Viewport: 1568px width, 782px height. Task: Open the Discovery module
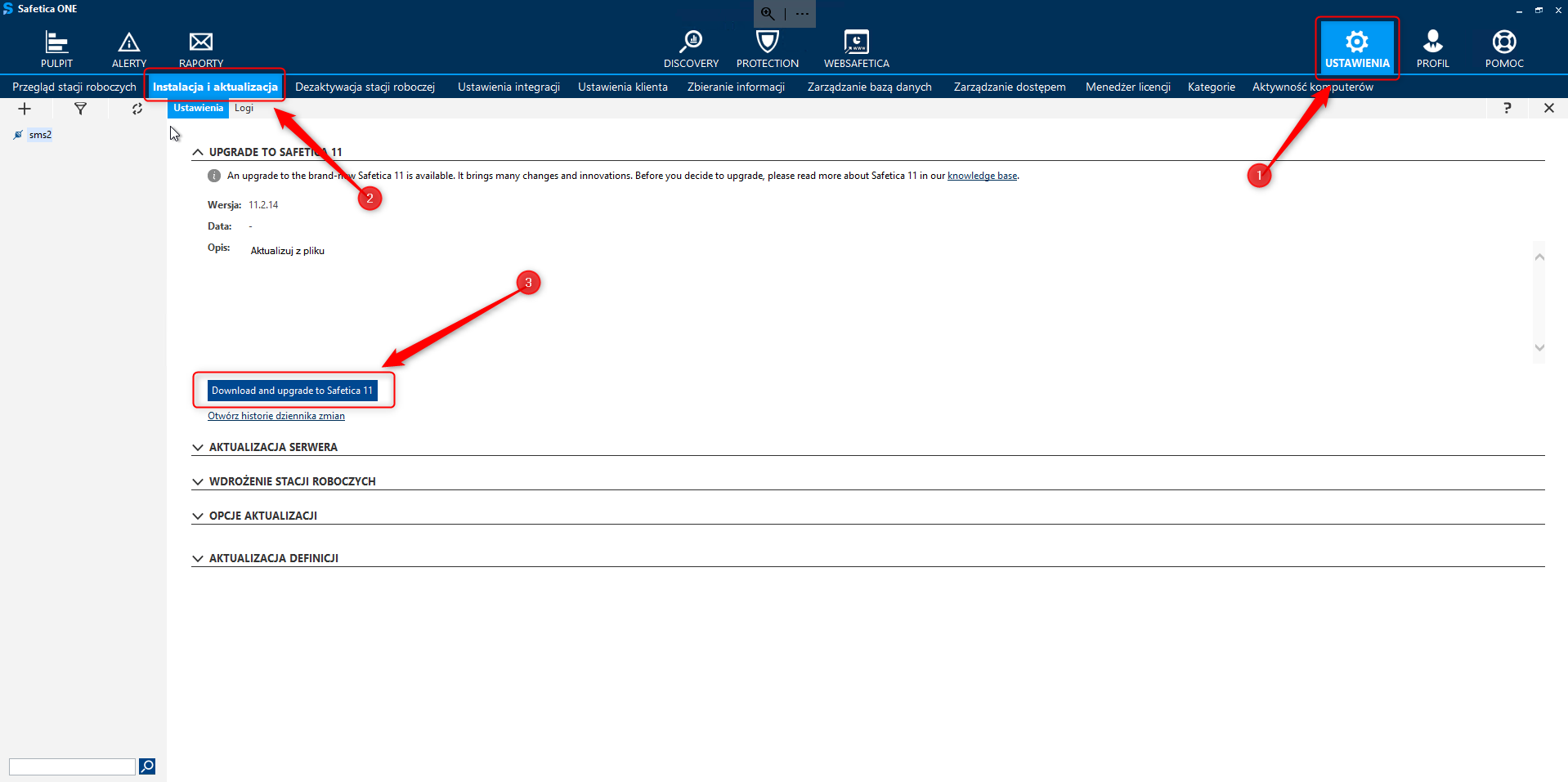(691, 48)
